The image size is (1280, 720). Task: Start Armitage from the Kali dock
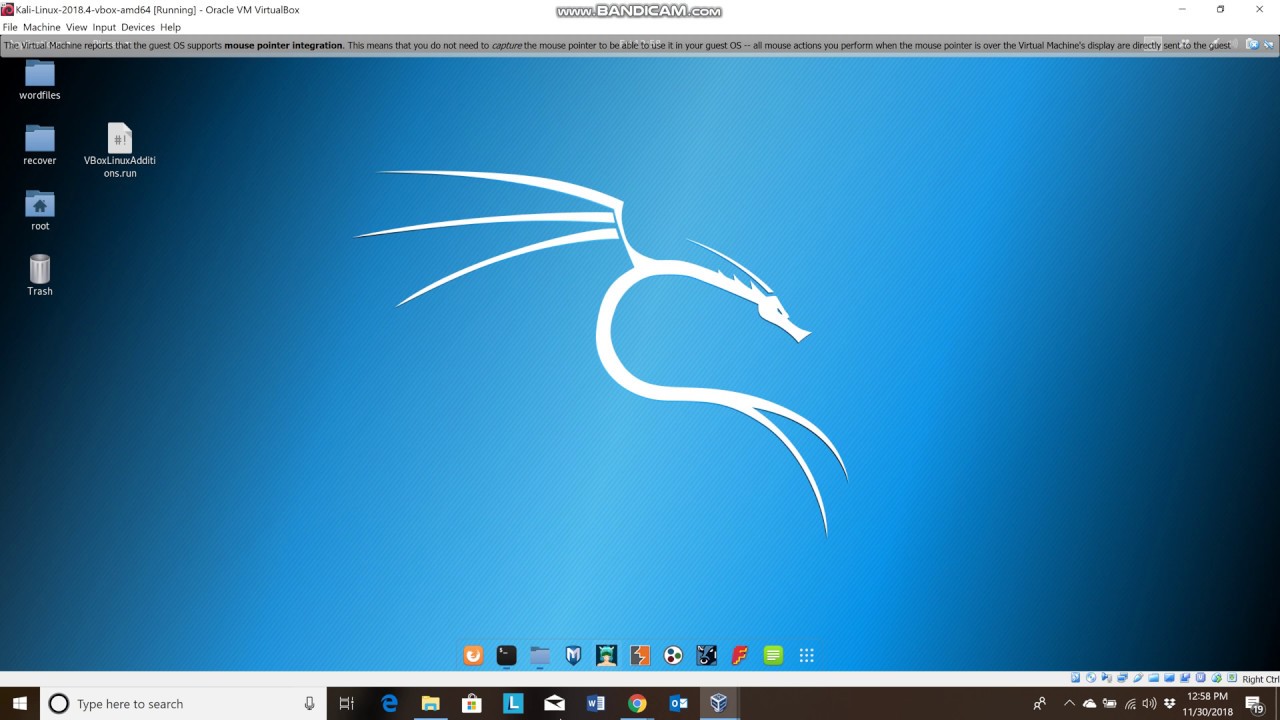606,655
